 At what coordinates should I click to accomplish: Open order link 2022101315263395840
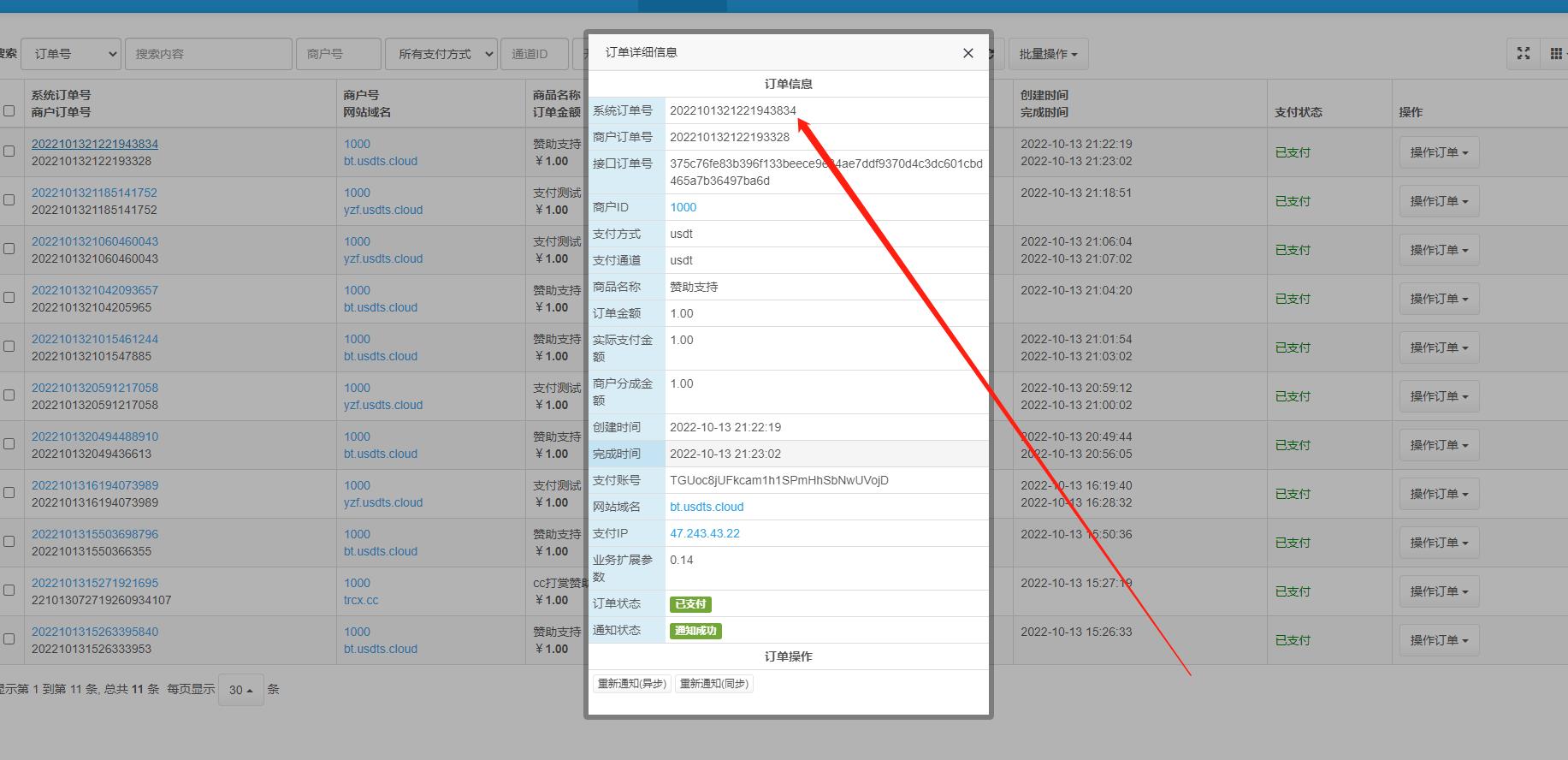95,632
